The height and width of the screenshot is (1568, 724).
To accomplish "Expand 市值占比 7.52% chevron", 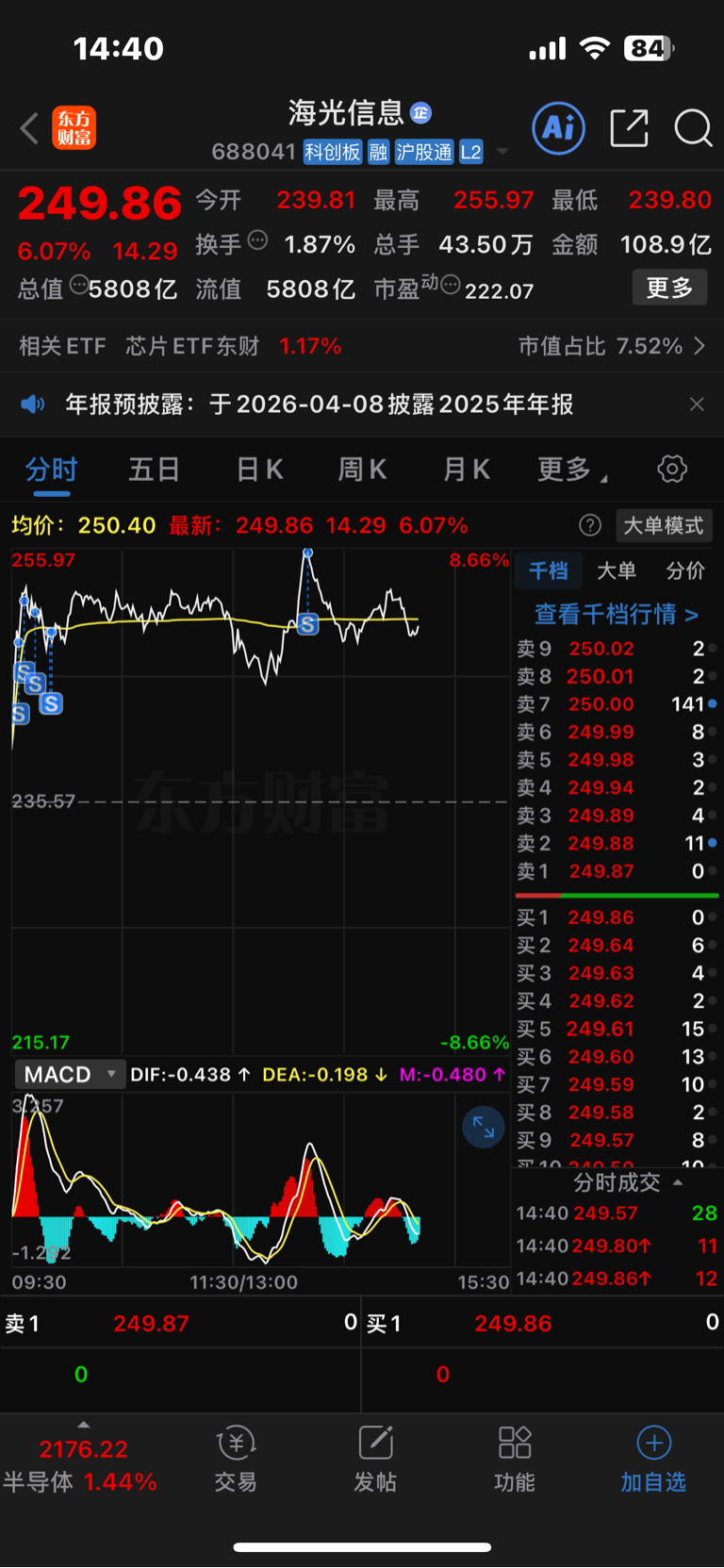I will click(x=699, y=346).
